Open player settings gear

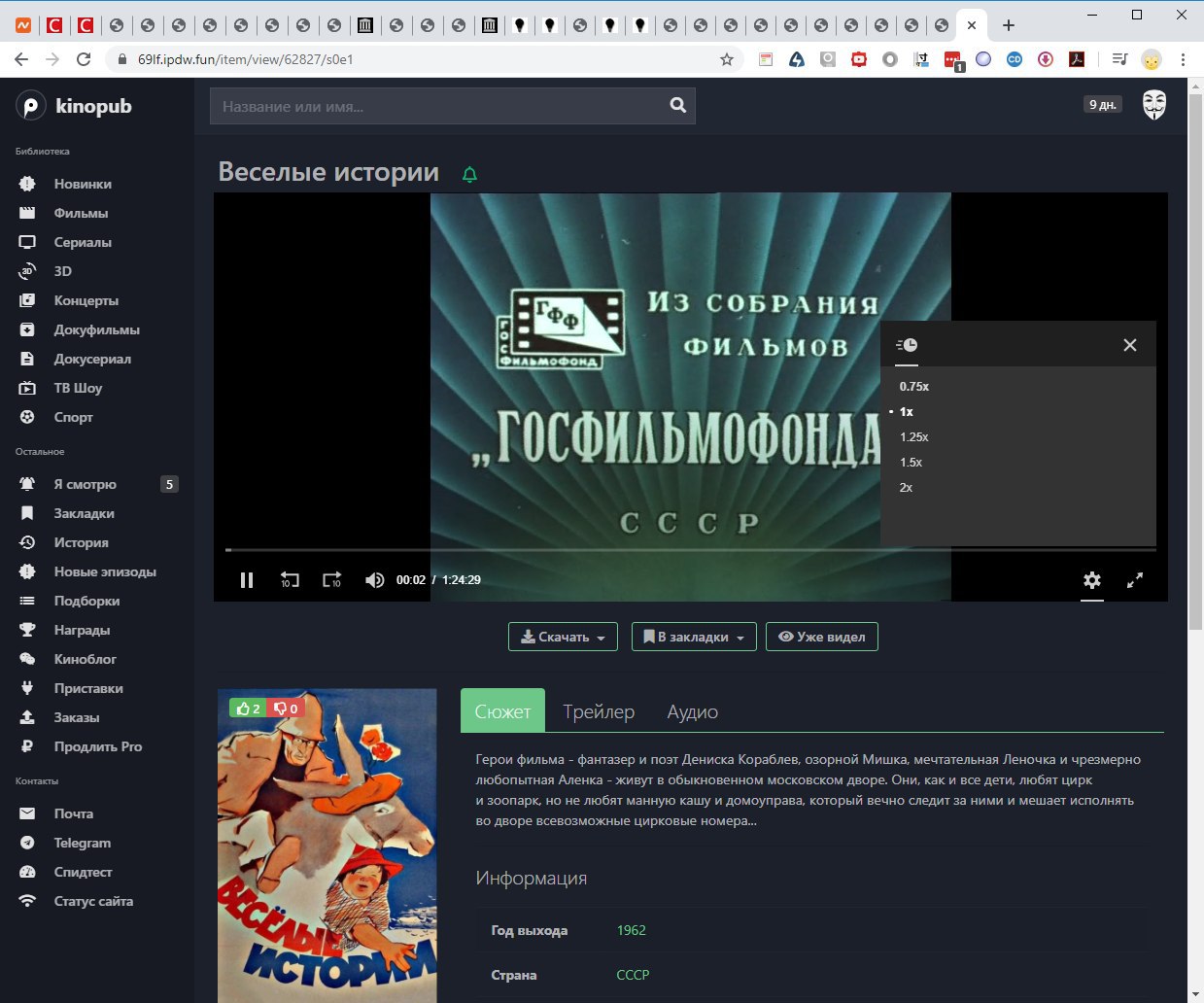coord(1092,580)
